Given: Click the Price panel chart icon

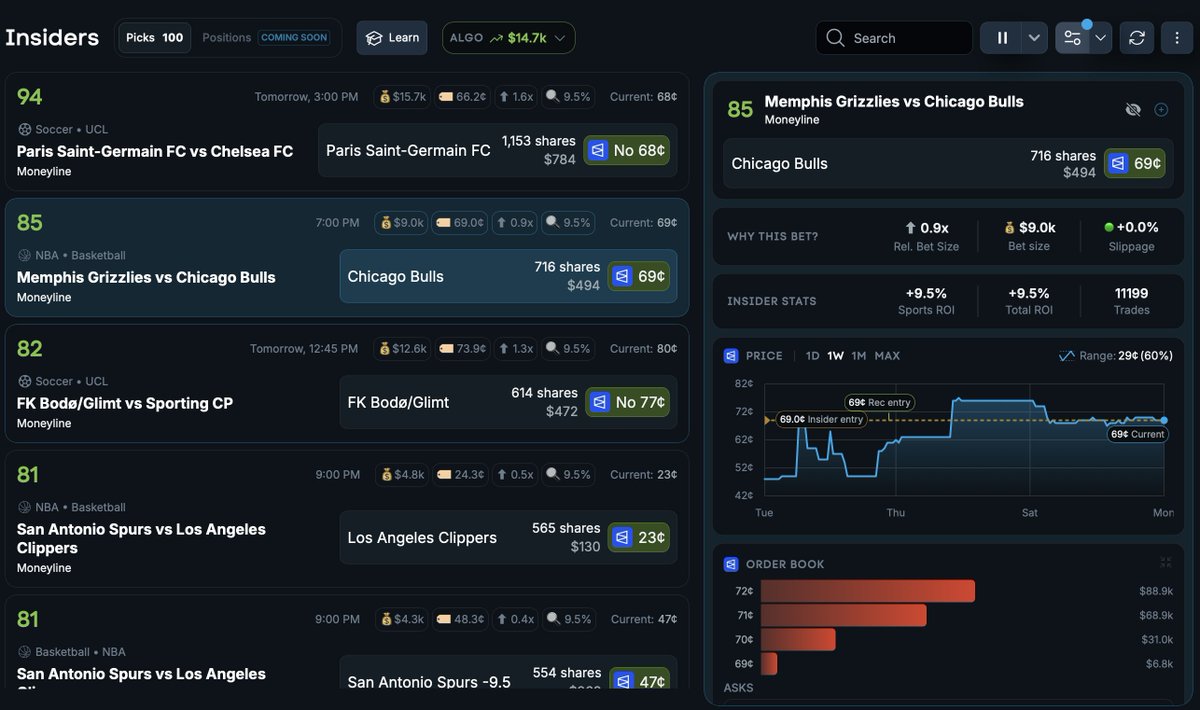Looking at the screenshot, I should pos(729,355).
